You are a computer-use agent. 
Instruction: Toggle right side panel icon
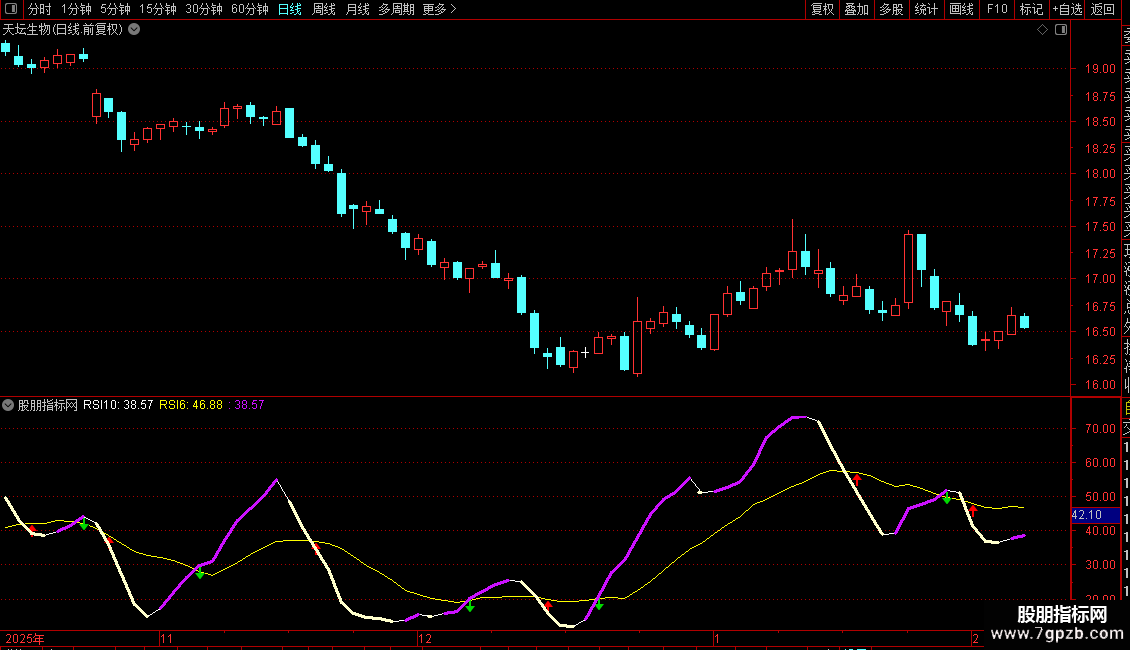pos(1061,30)
